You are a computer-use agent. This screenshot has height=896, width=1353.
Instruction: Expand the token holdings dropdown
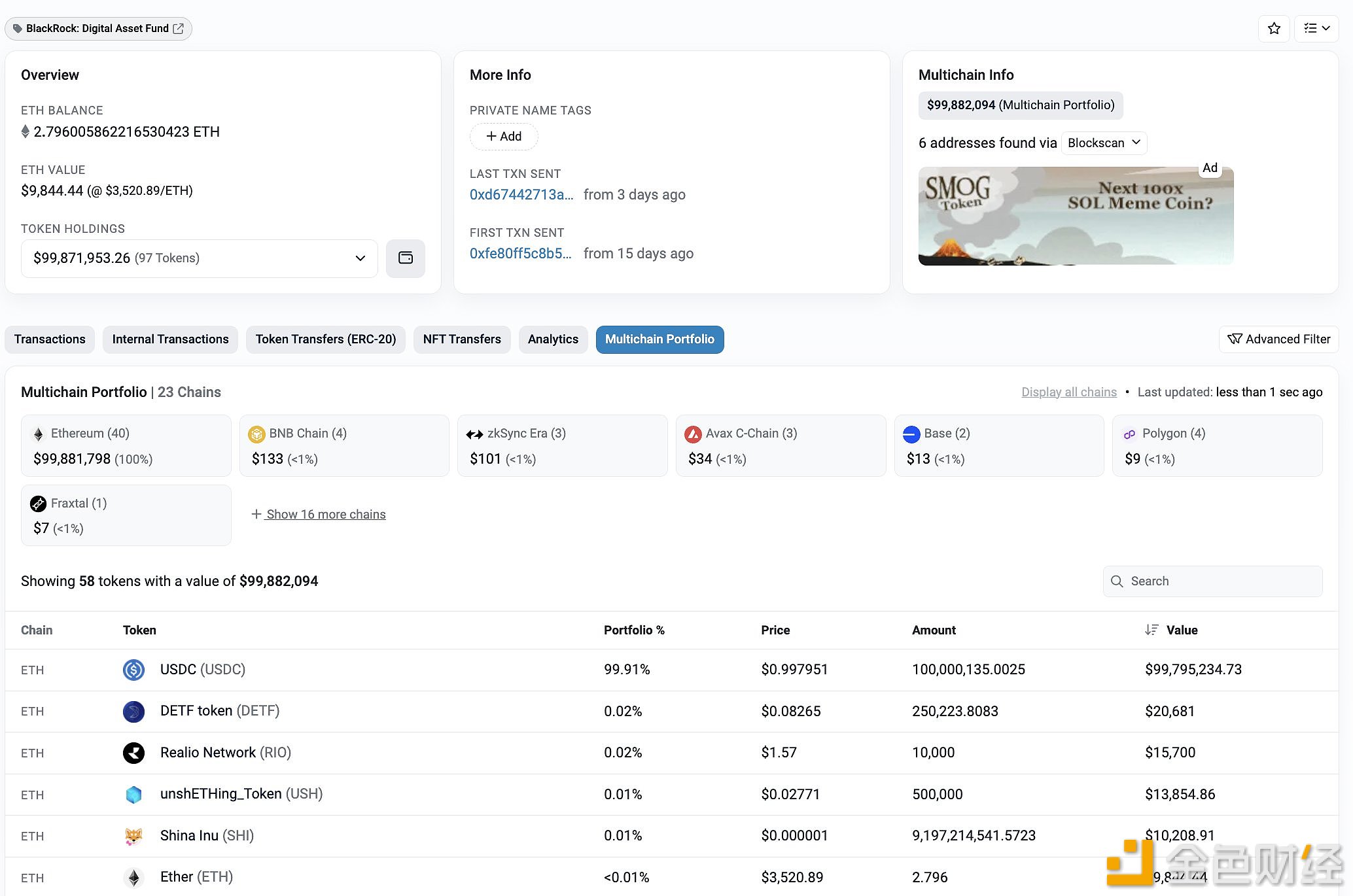pos(199,258)
